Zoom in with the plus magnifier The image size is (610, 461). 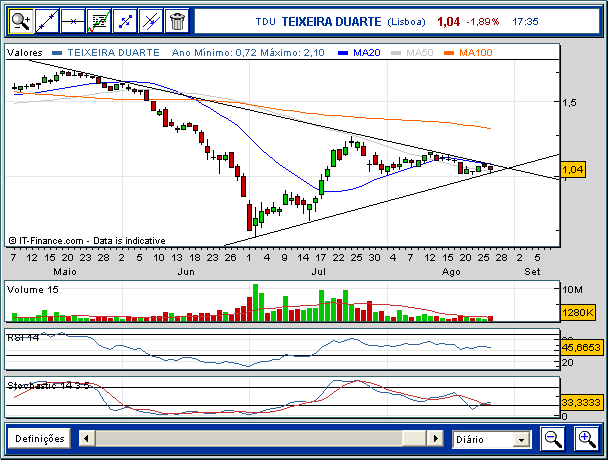click(587, 439)
